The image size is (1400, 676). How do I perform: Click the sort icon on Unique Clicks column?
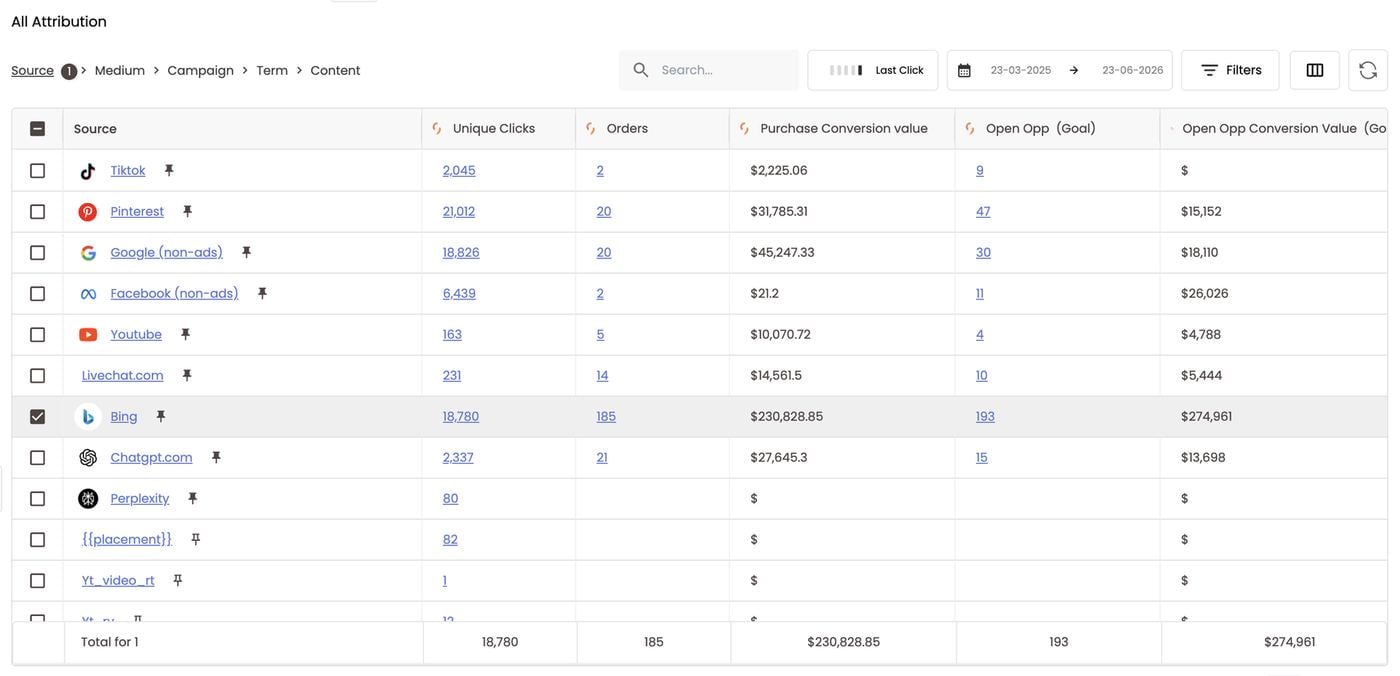click(x=437, y=128)
